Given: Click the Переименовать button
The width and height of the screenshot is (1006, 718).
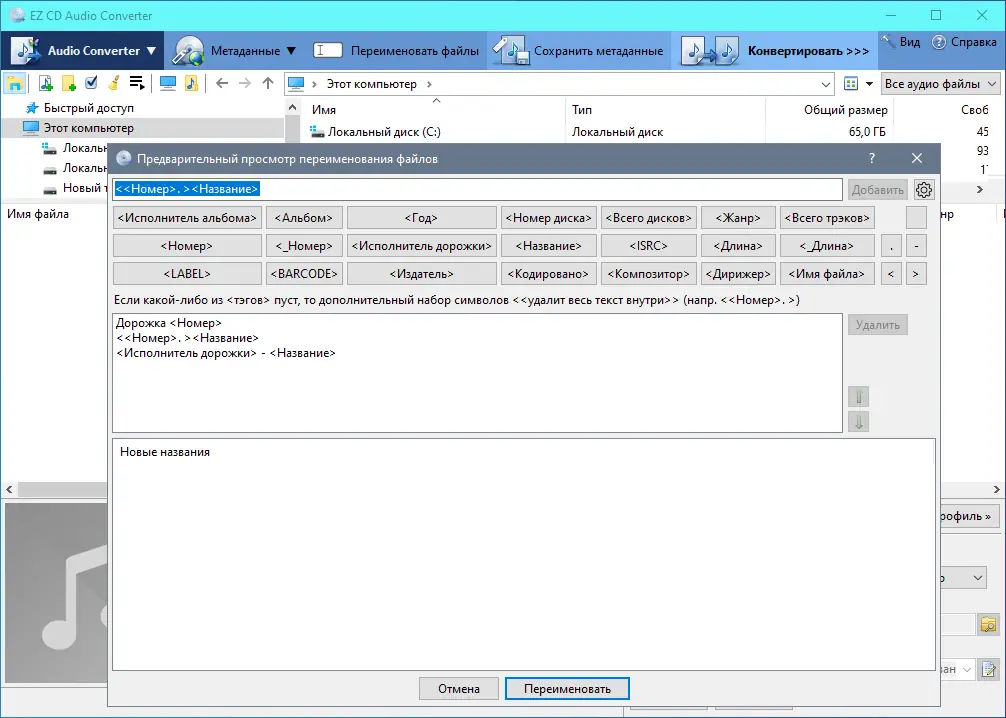Looking at the screenshot, I should 567,688.
